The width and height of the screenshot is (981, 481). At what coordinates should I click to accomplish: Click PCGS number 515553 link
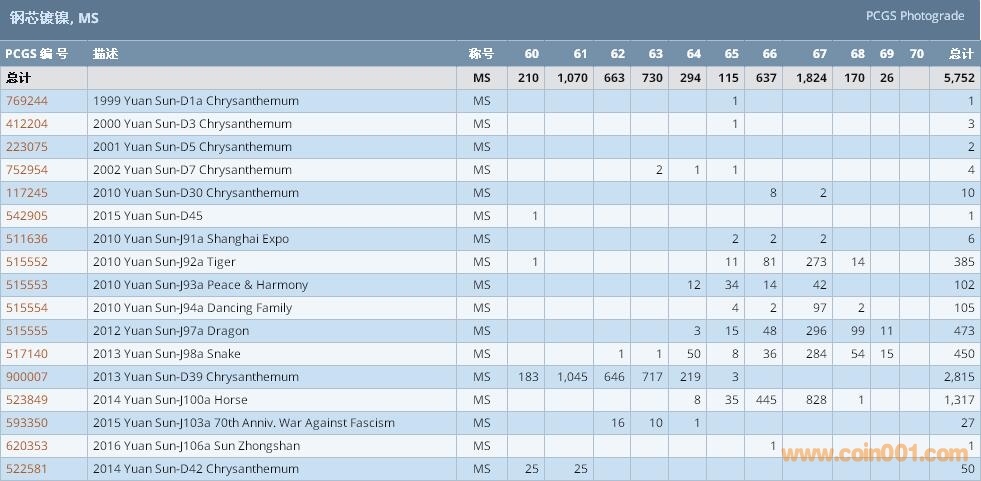[x=27, y=285]
